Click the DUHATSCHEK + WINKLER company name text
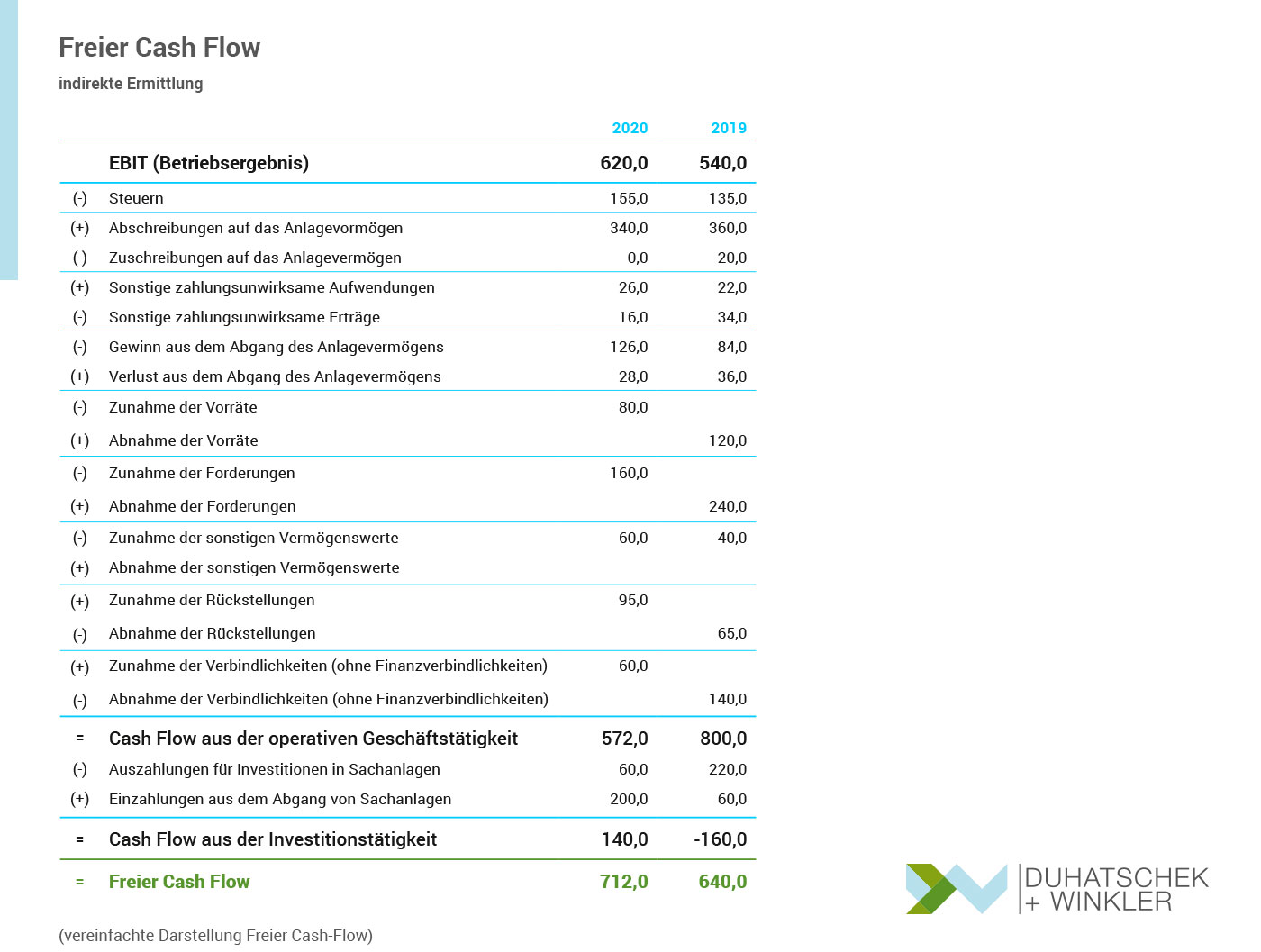 click(1115, 889)
